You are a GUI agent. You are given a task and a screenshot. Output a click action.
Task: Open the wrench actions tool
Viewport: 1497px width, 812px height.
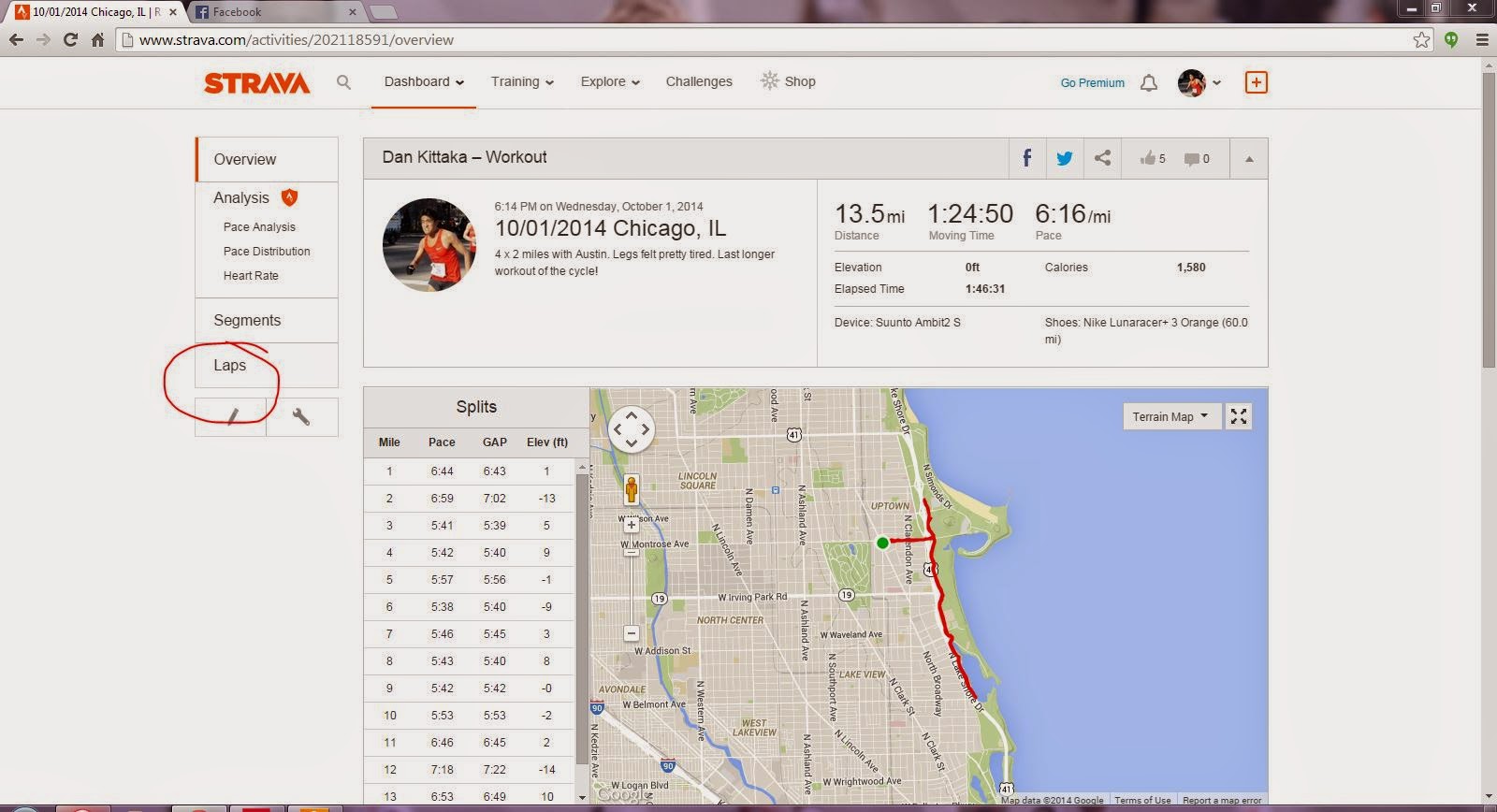point(301,416)
